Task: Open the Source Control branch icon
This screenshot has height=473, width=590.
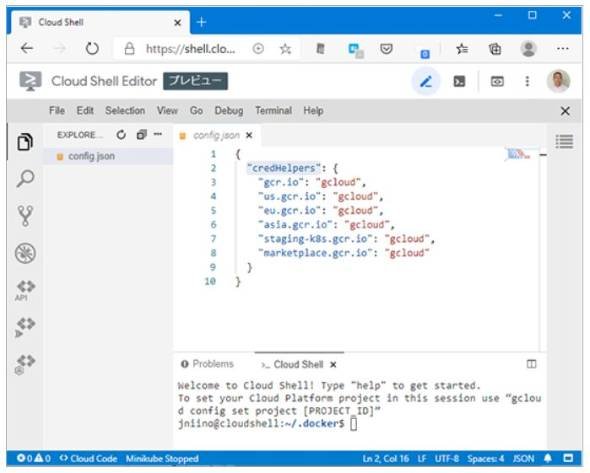Action: pyautogui.click(x=25, y=216)
